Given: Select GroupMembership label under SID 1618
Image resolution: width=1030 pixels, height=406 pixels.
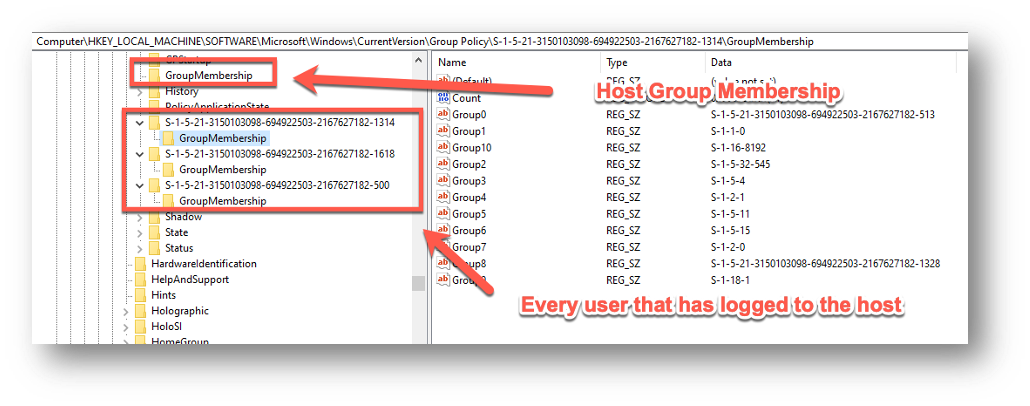Looking at the screenshot, I should (222, 169).
